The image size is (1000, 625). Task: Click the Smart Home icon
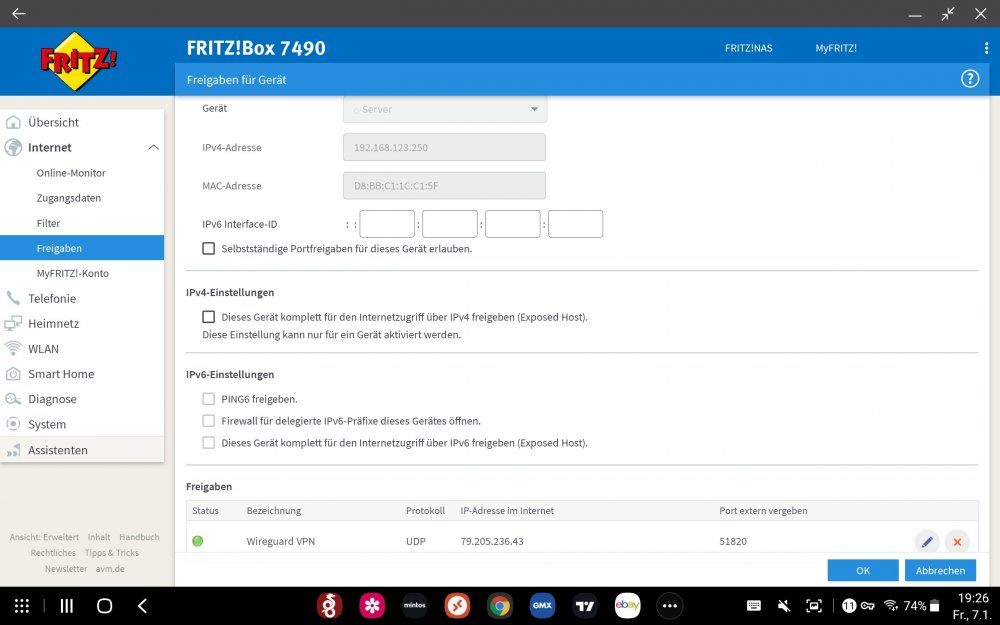(13, 374)
